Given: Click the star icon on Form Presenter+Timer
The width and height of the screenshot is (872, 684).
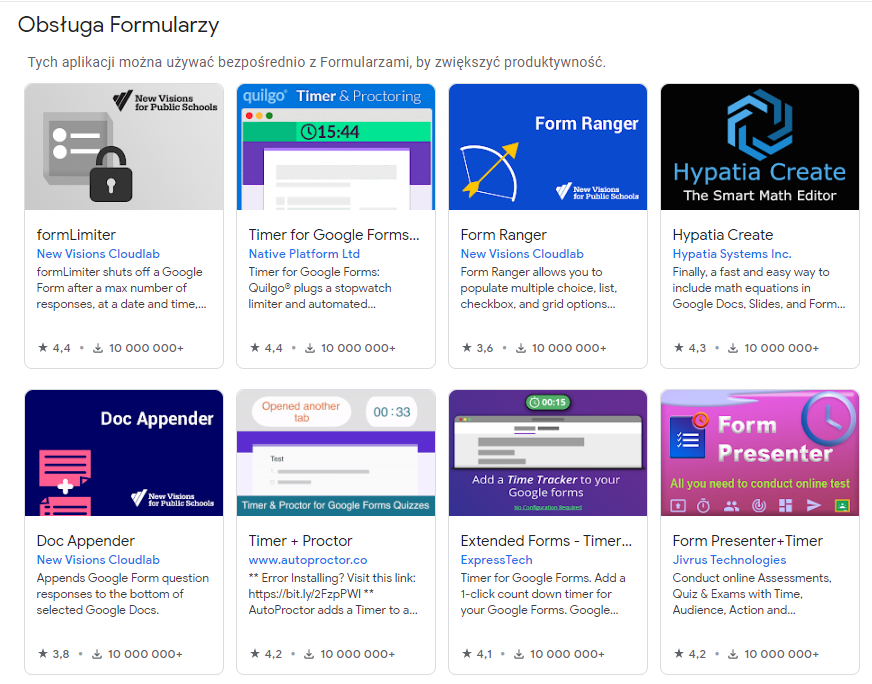Looking at the screenshot, I should 678,653.
